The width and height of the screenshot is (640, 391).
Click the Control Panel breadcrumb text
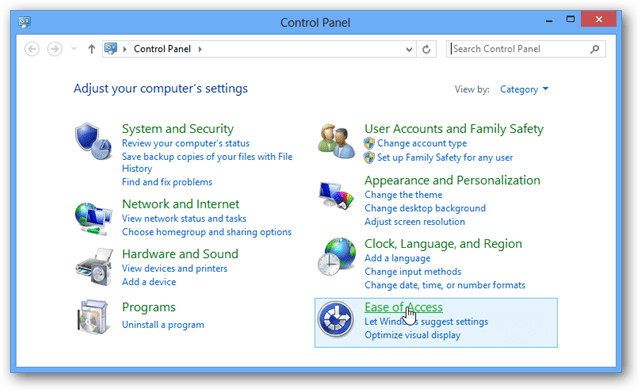pos(162,49)
